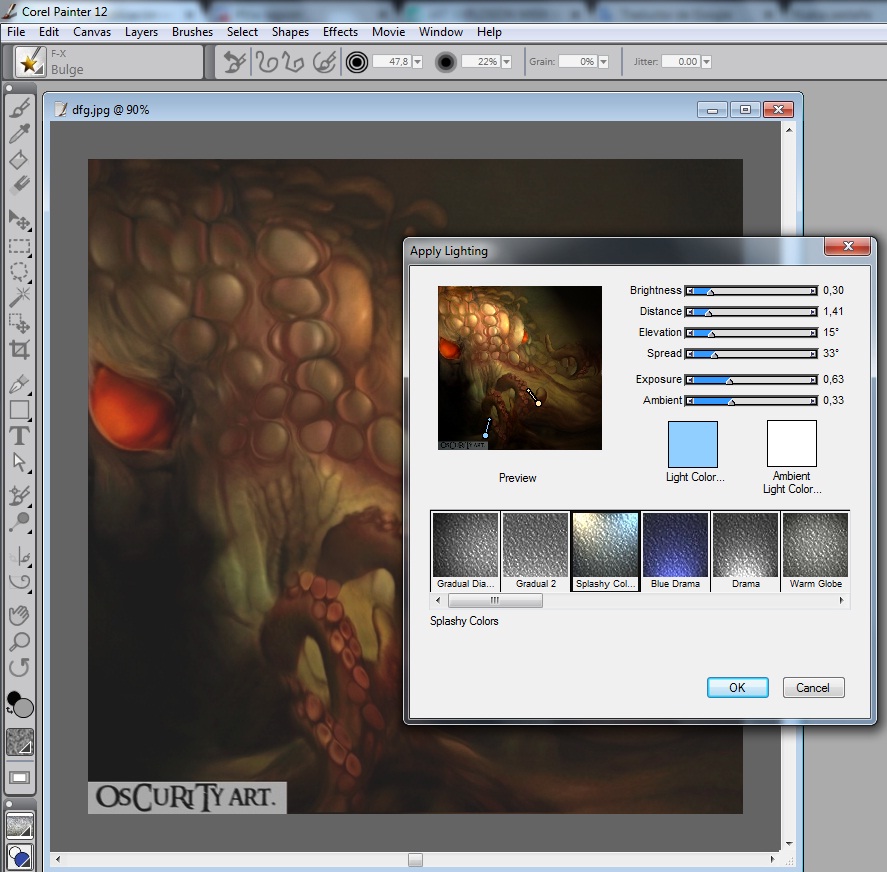This screenshot has height=872, width=887.
Task: Click the Rotate Page tool
Action: pos(19,667)
